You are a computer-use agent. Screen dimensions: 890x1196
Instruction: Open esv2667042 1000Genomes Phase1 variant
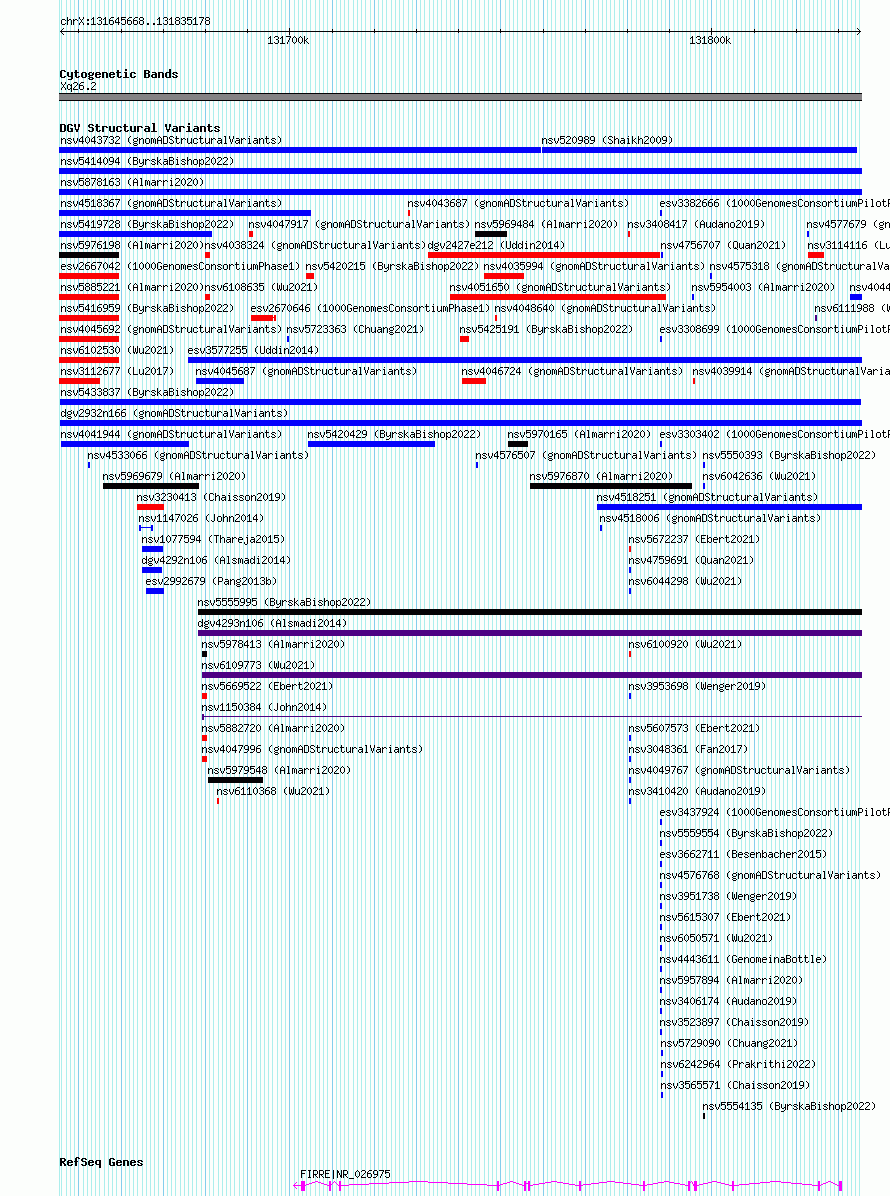click(x=180, y=266)
